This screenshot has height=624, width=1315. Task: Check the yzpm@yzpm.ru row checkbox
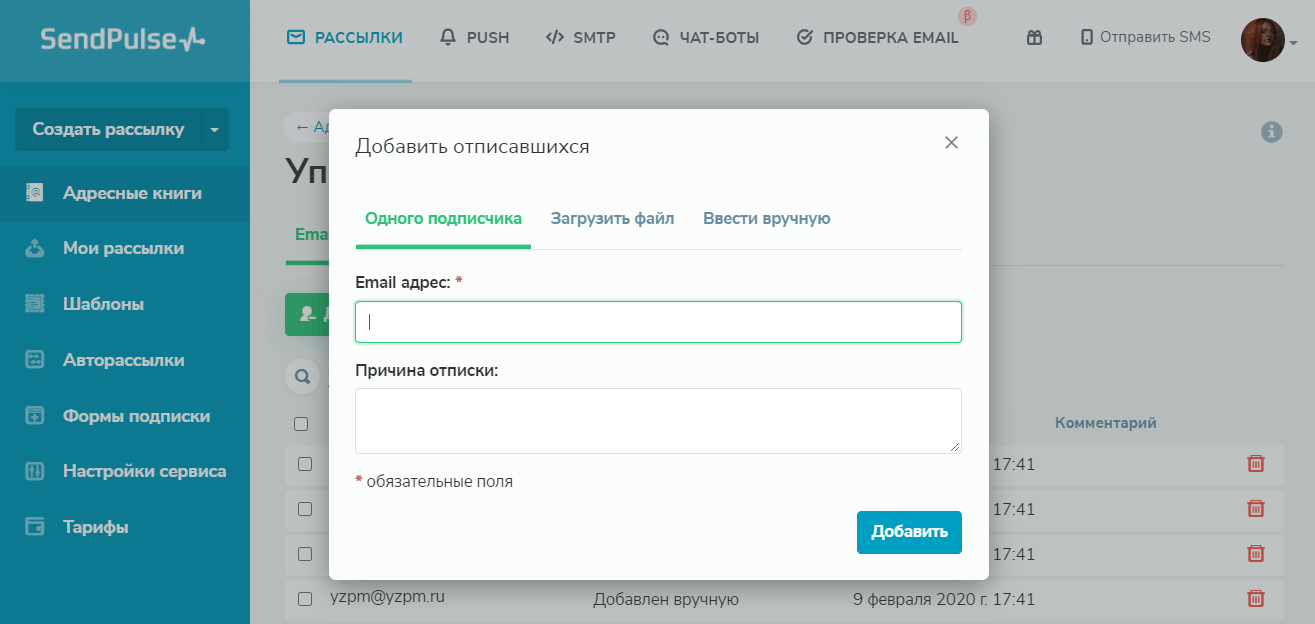pyautogui.click(x=305, y=599)
